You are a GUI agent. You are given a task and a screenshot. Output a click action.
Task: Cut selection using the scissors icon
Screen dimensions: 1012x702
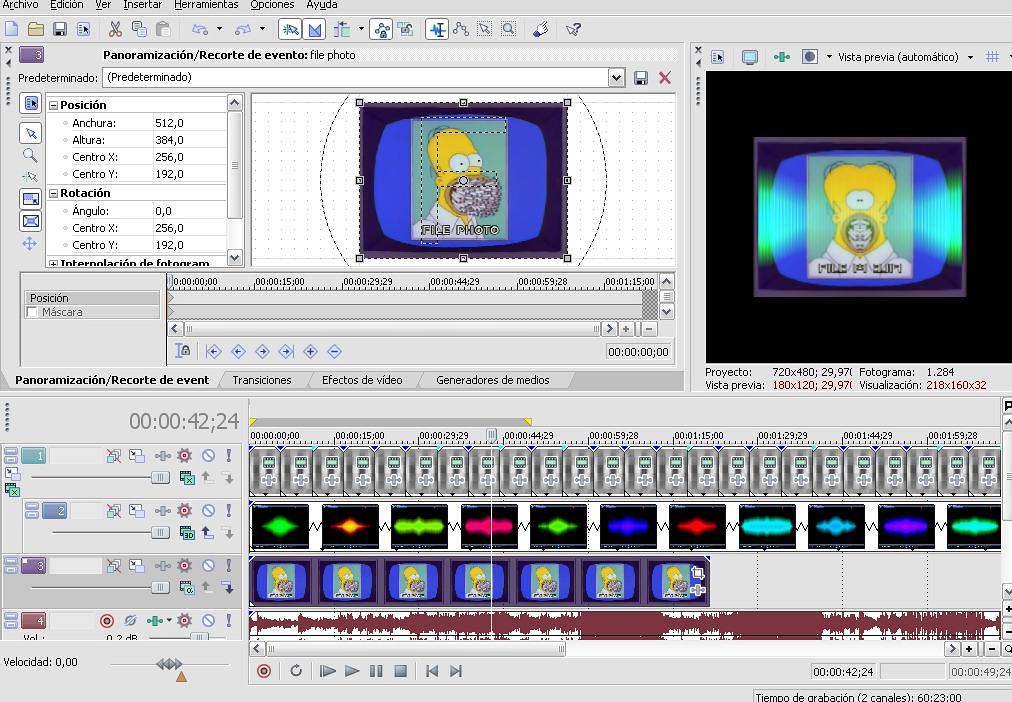tap(115, 29)
